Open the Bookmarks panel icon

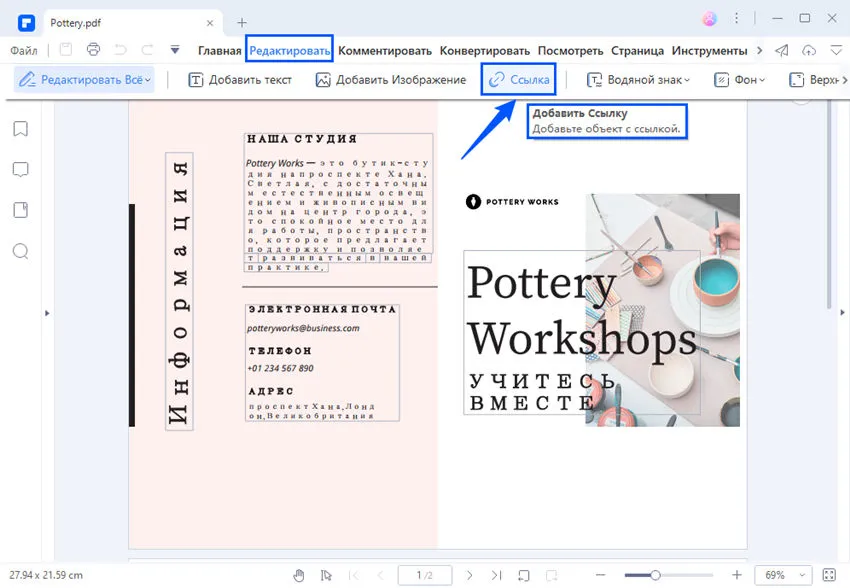(x=21, y=129)
